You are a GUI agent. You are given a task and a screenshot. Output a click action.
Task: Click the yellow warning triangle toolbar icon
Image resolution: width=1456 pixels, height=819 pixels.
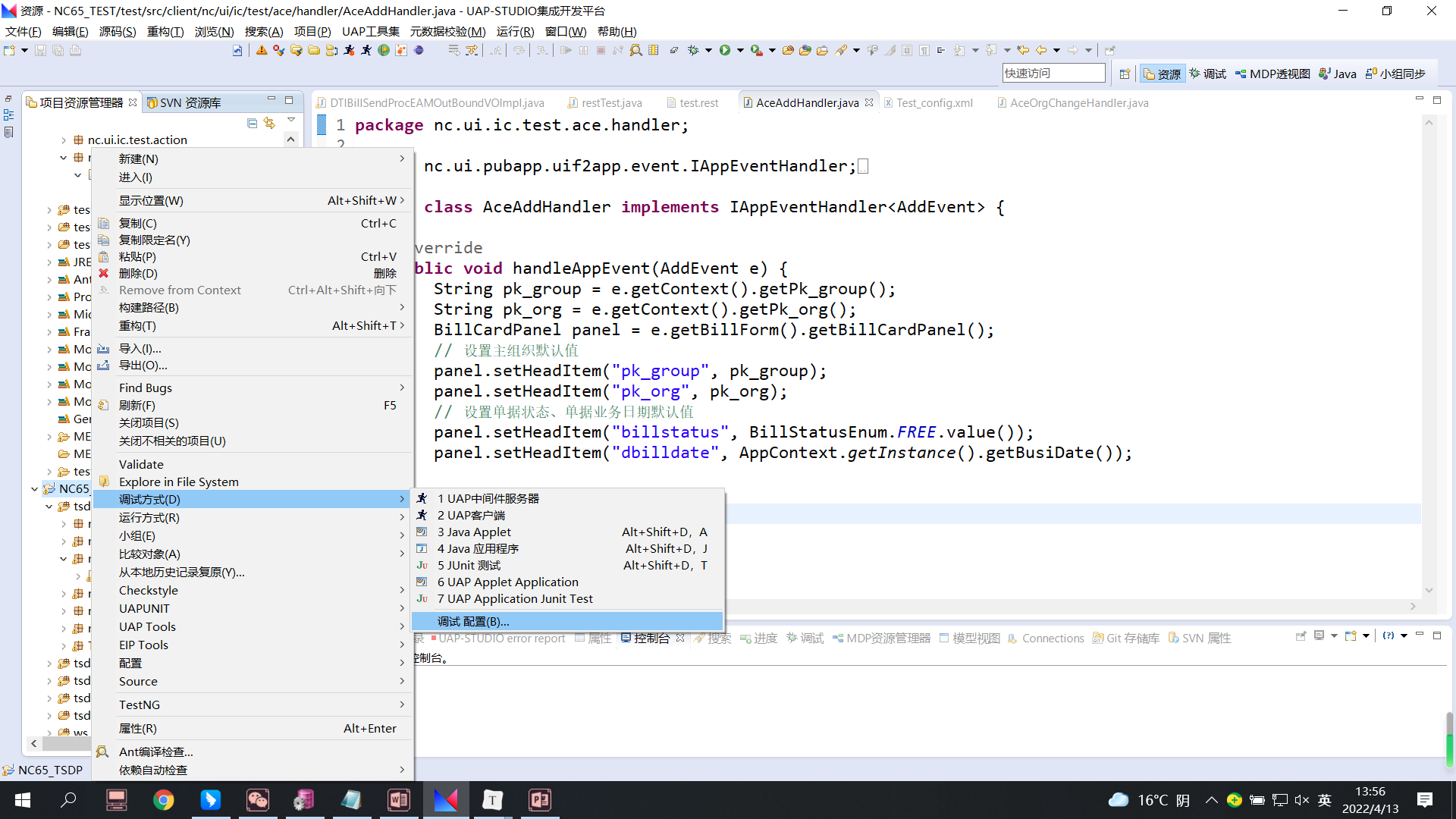(262, 50)
